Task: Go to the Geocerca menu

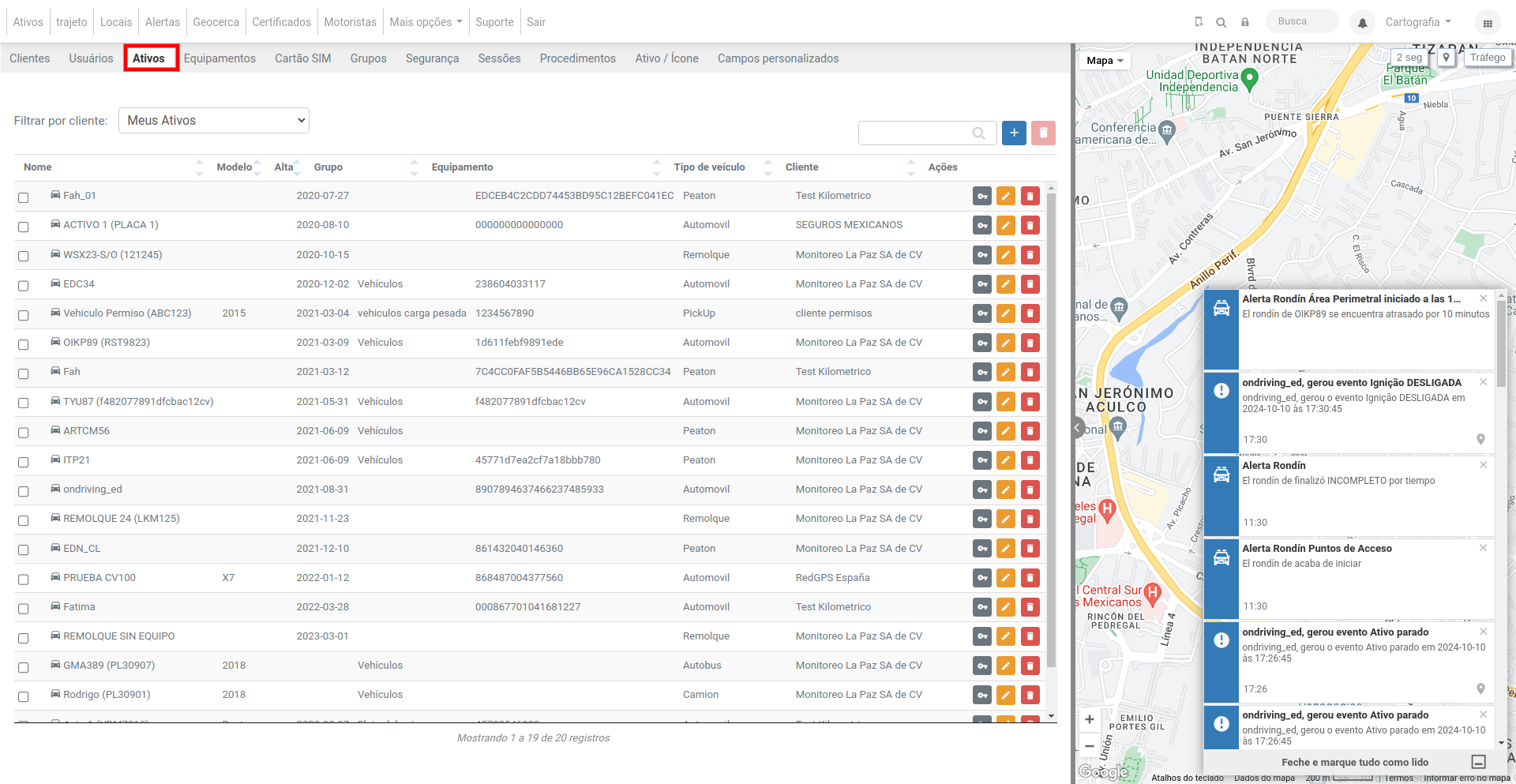Action: pyautogui.click(x=216, y=22)
